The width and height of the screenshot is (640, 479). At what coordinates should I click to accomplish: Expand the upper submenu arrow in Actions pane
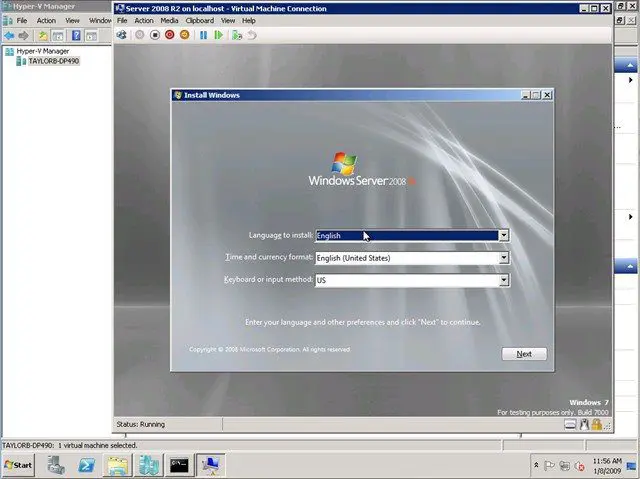631,80
